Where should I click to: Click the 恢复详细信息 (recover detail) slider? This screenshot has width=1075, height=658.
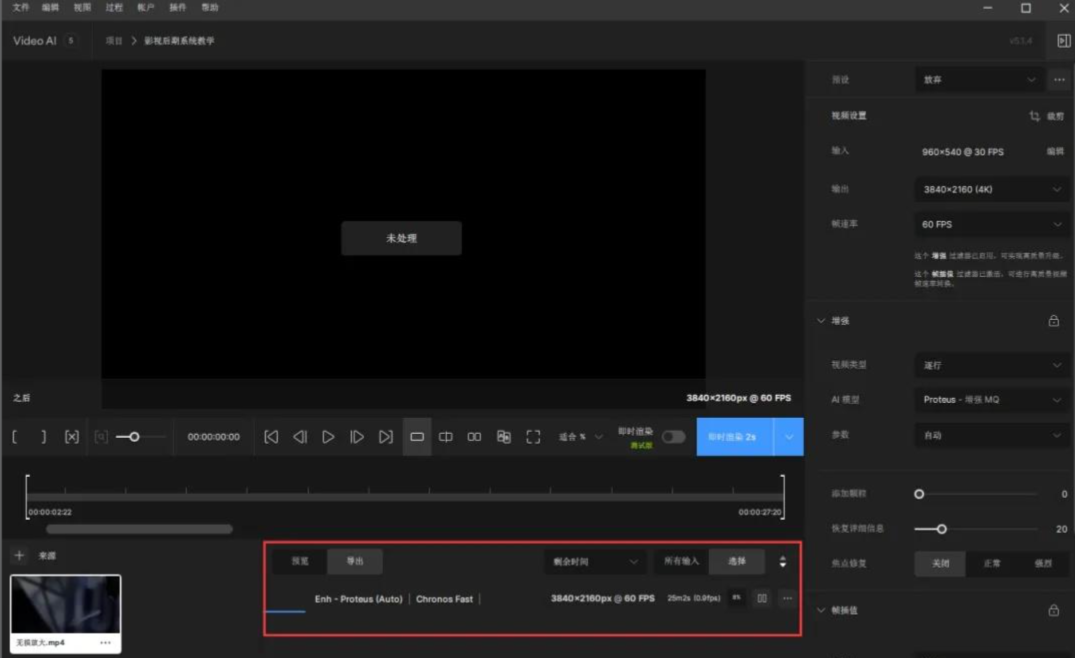pos(941,529)
